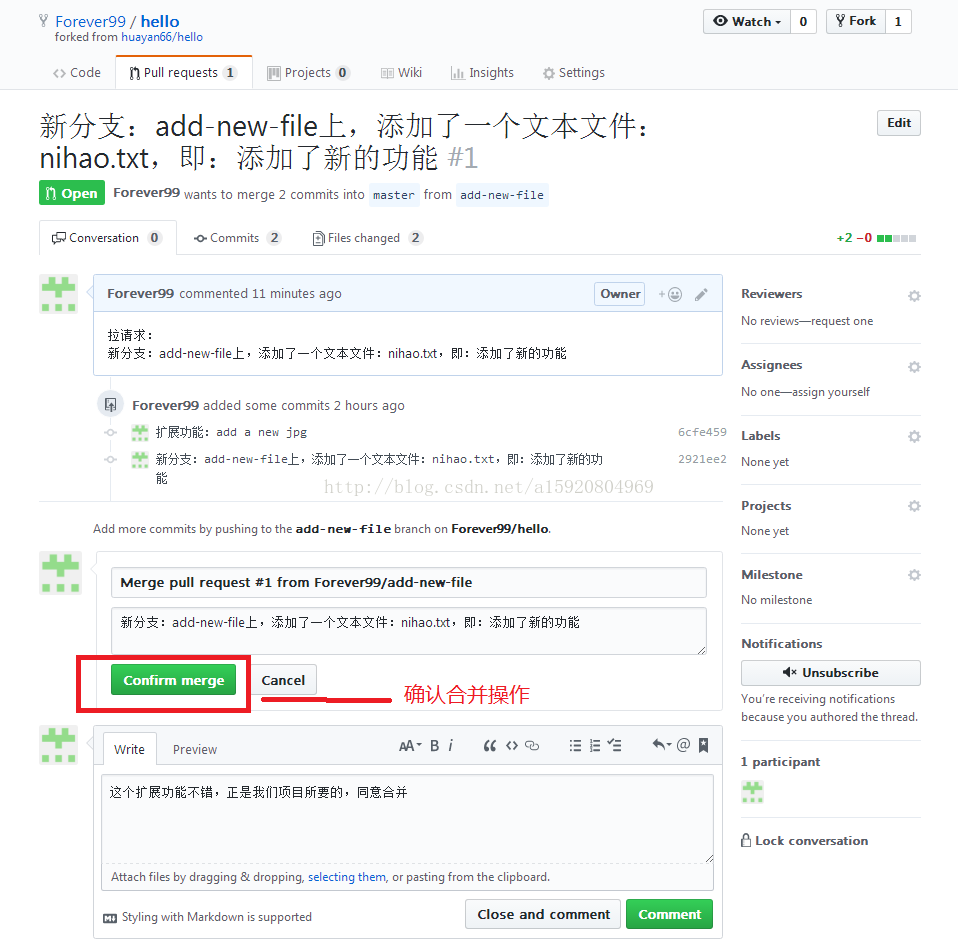Submit with the green Comment button

[x=670, y=914]
